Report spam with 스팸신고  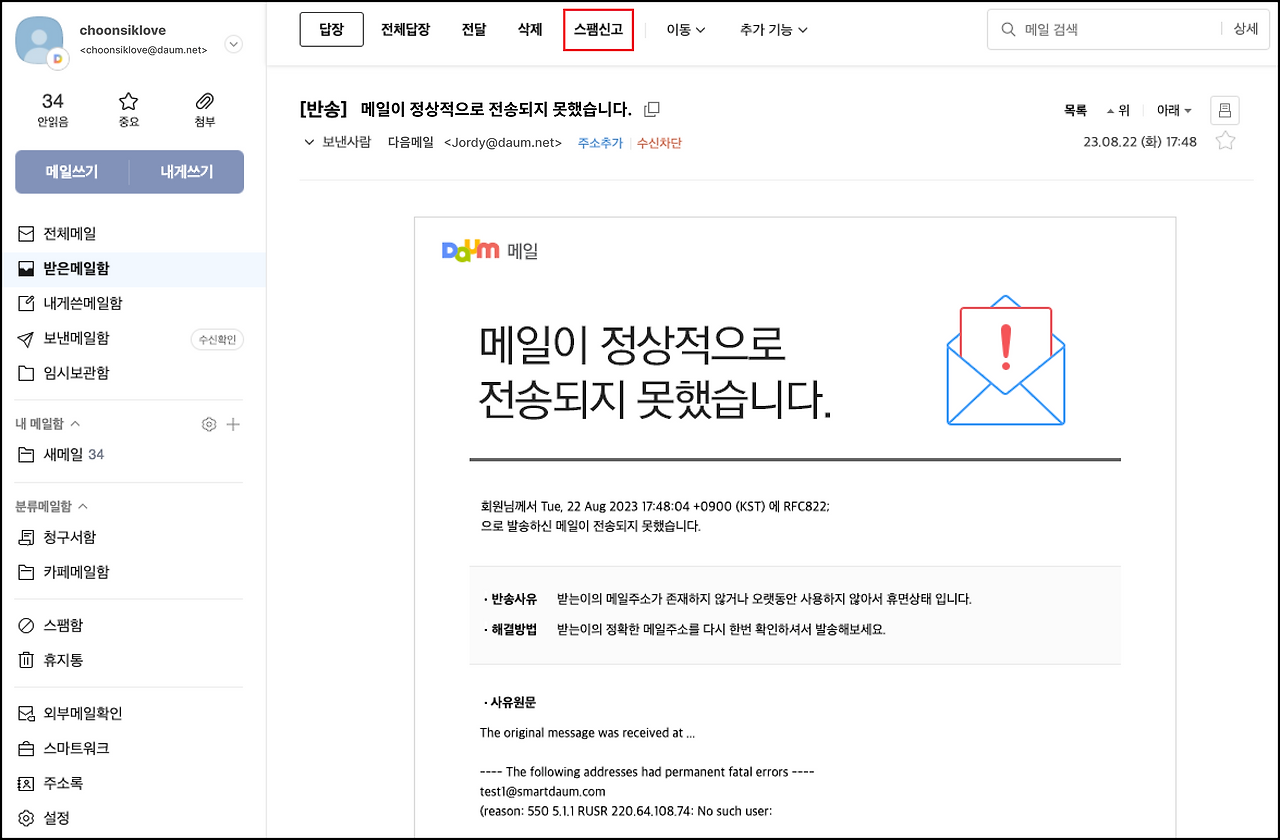(x=598, y=30)
